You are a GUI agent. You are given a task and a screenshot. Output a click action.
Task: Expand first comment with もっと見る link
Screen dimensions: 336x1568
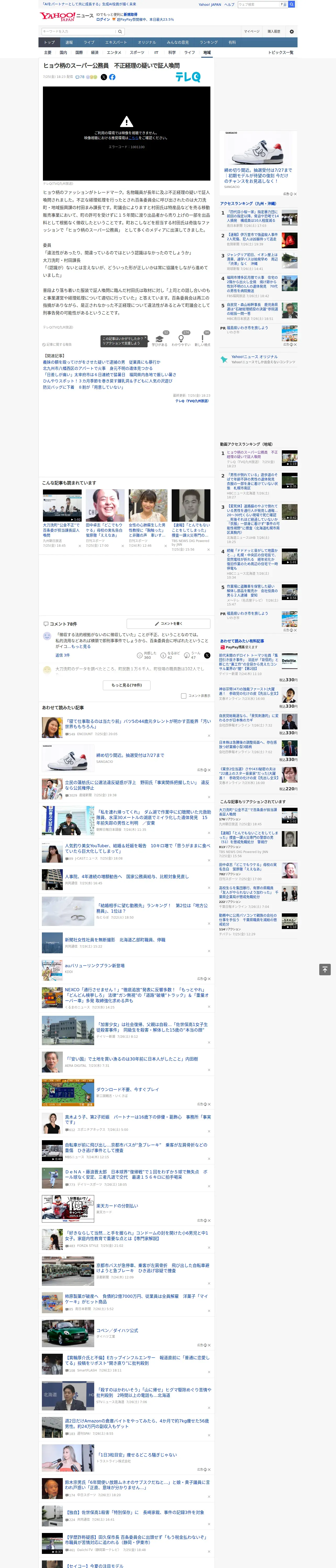[x=82, y=647]
